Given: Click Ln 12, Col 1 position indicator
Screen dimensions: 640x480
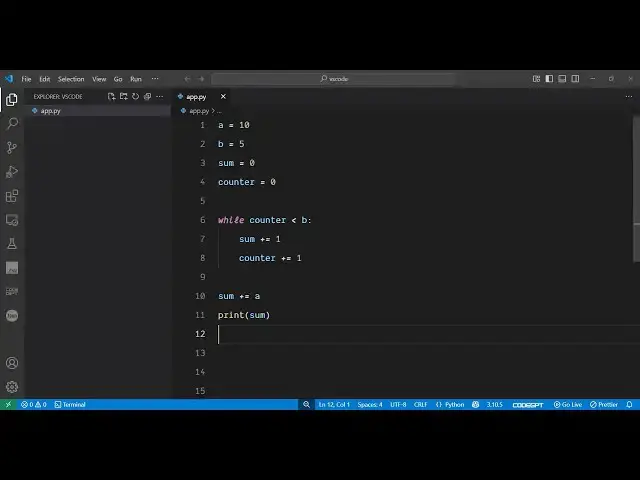Looking at the screenshot, I should click(334, 404).
